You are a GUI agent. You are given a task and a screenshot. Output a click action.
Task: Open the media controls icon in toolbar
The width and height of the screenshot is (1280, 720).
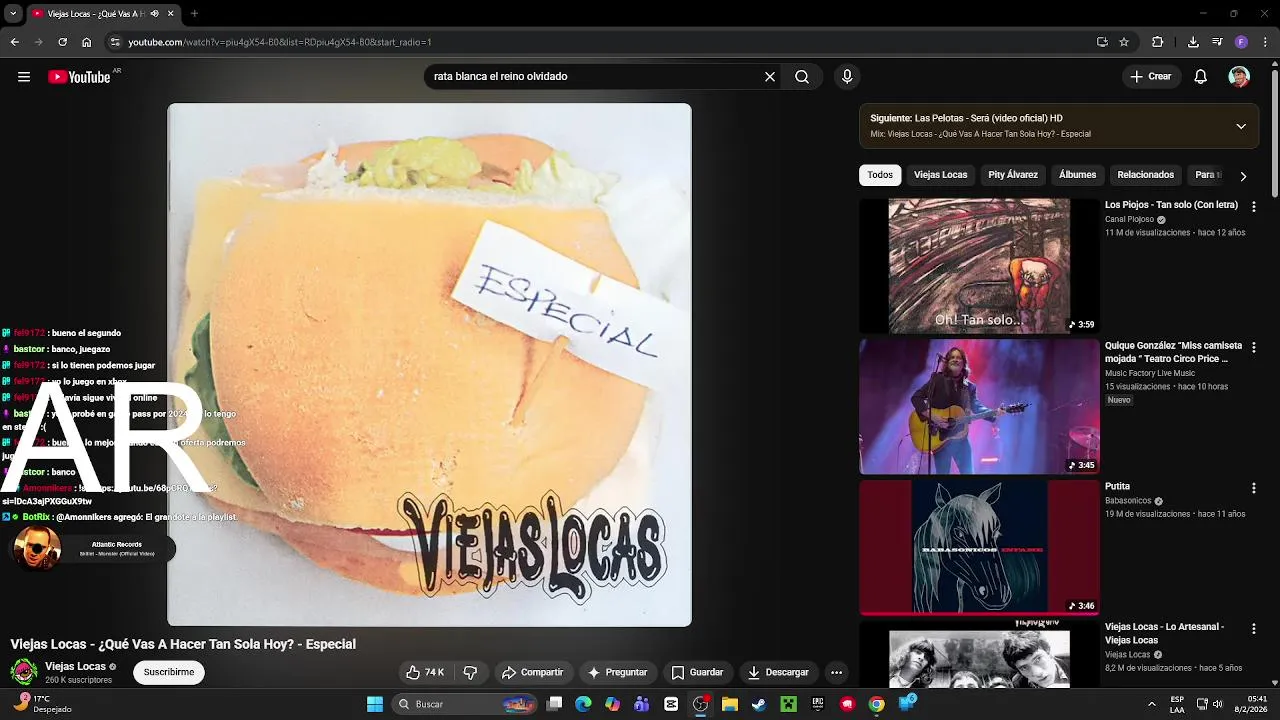(1217, 42)
